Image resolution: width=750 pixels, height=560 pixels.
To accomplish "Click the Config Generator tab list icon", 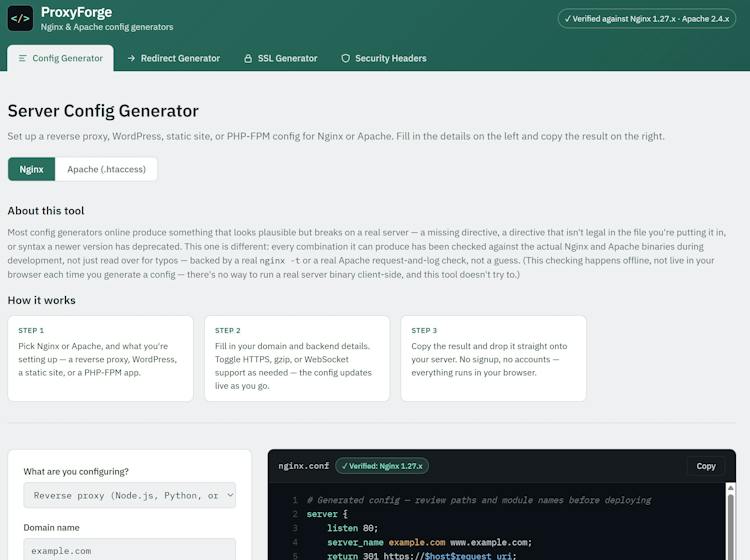I will click(x=22, y=58).
